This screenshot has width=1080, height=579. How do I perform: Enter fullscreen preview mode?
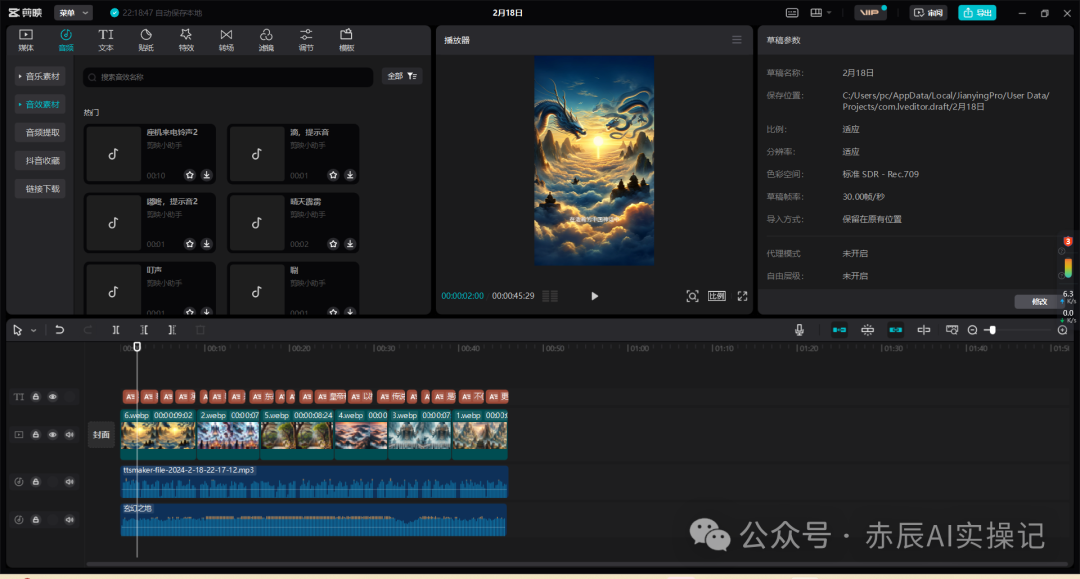coord(742,296)
